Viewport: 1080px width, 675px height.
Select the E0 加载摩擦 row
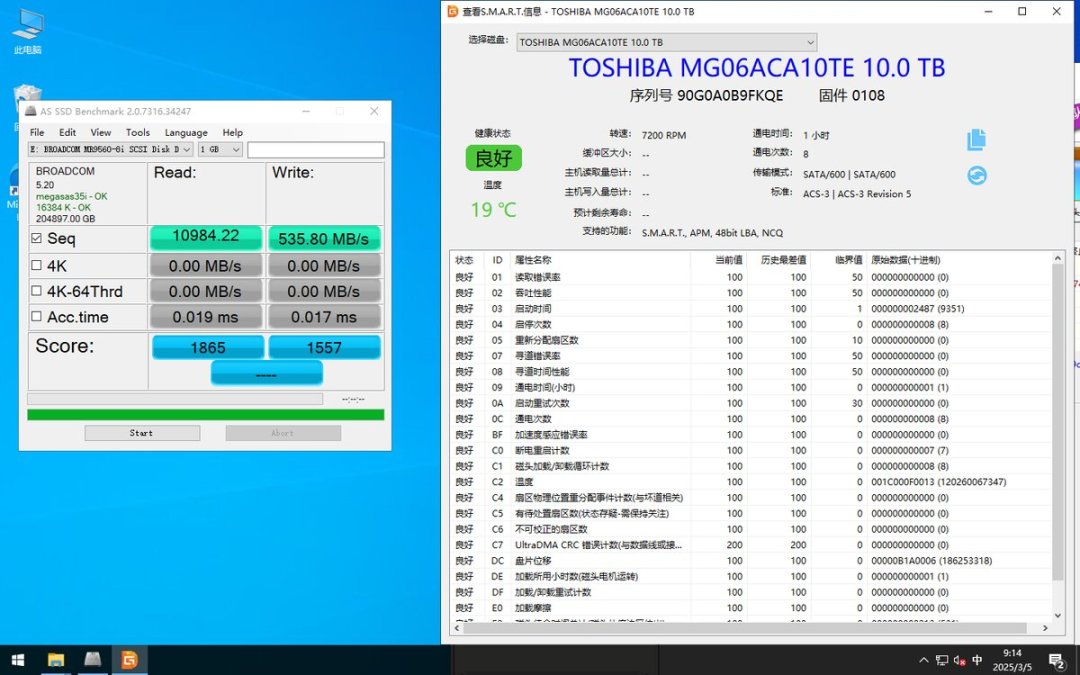pyautogui.click(x=751, y=608)
